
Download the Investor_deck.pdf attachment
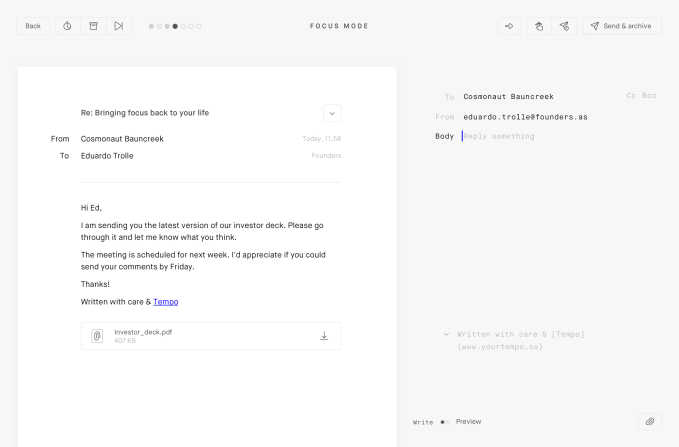[324, 336]
